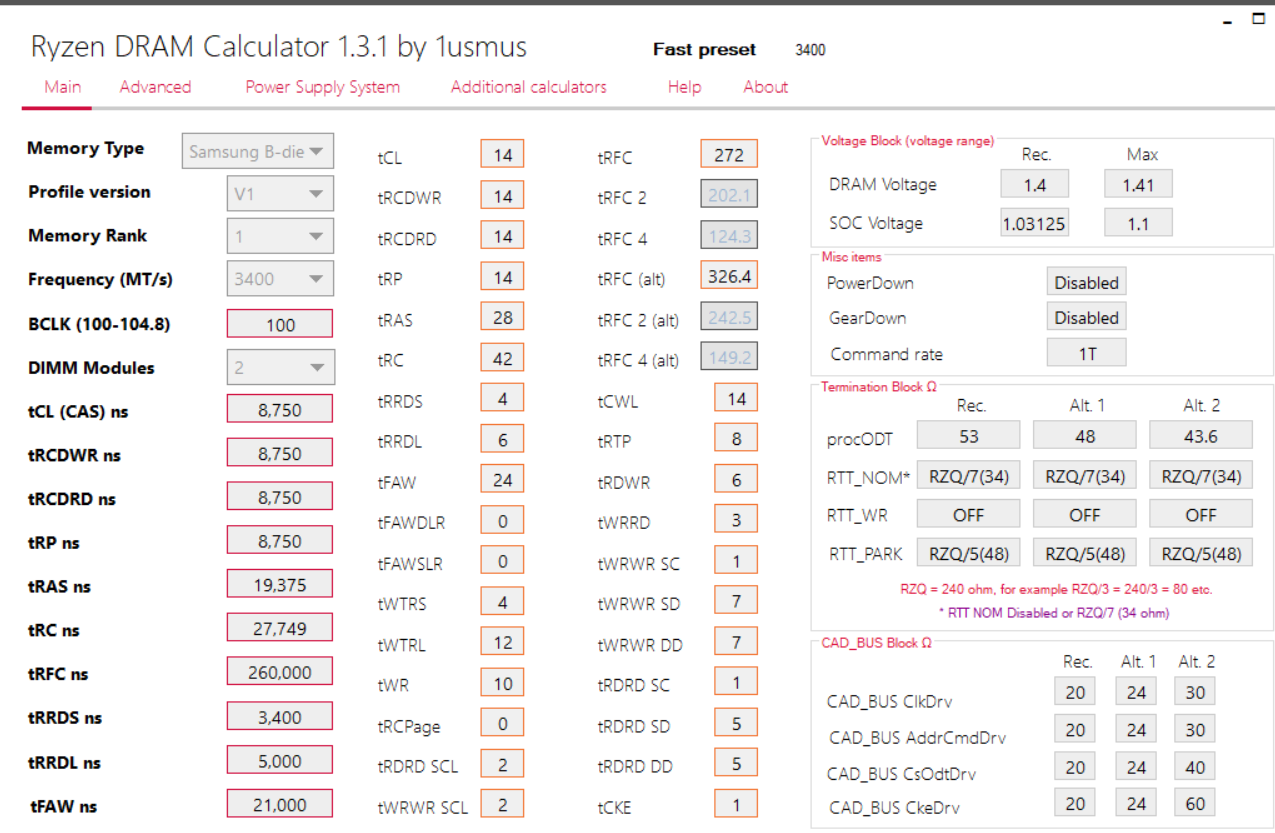Select the tRCDRD ns value field
This screenshot has width=1275, height=833.
point(280,497)
